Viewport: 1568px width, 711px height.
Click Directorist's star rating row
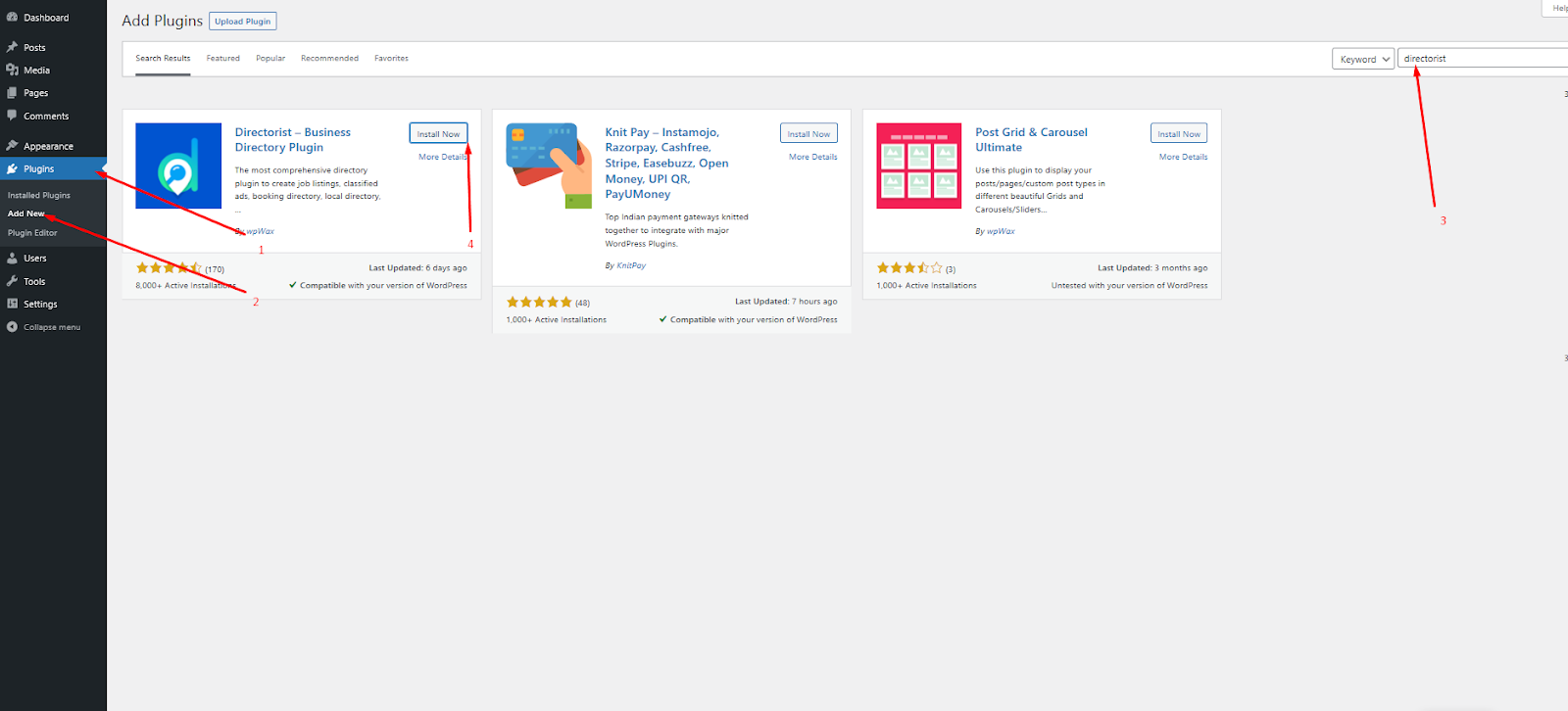(180, 268)
